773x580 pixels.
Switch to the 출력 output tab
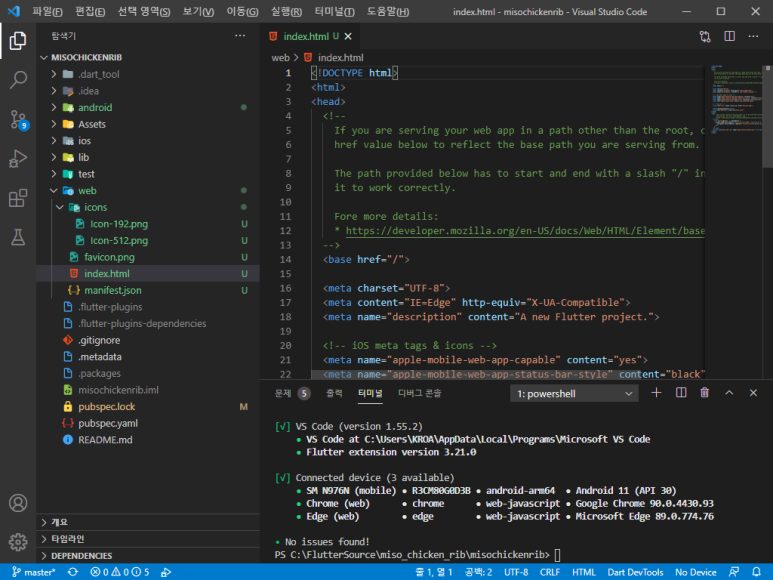pos(334,393)
